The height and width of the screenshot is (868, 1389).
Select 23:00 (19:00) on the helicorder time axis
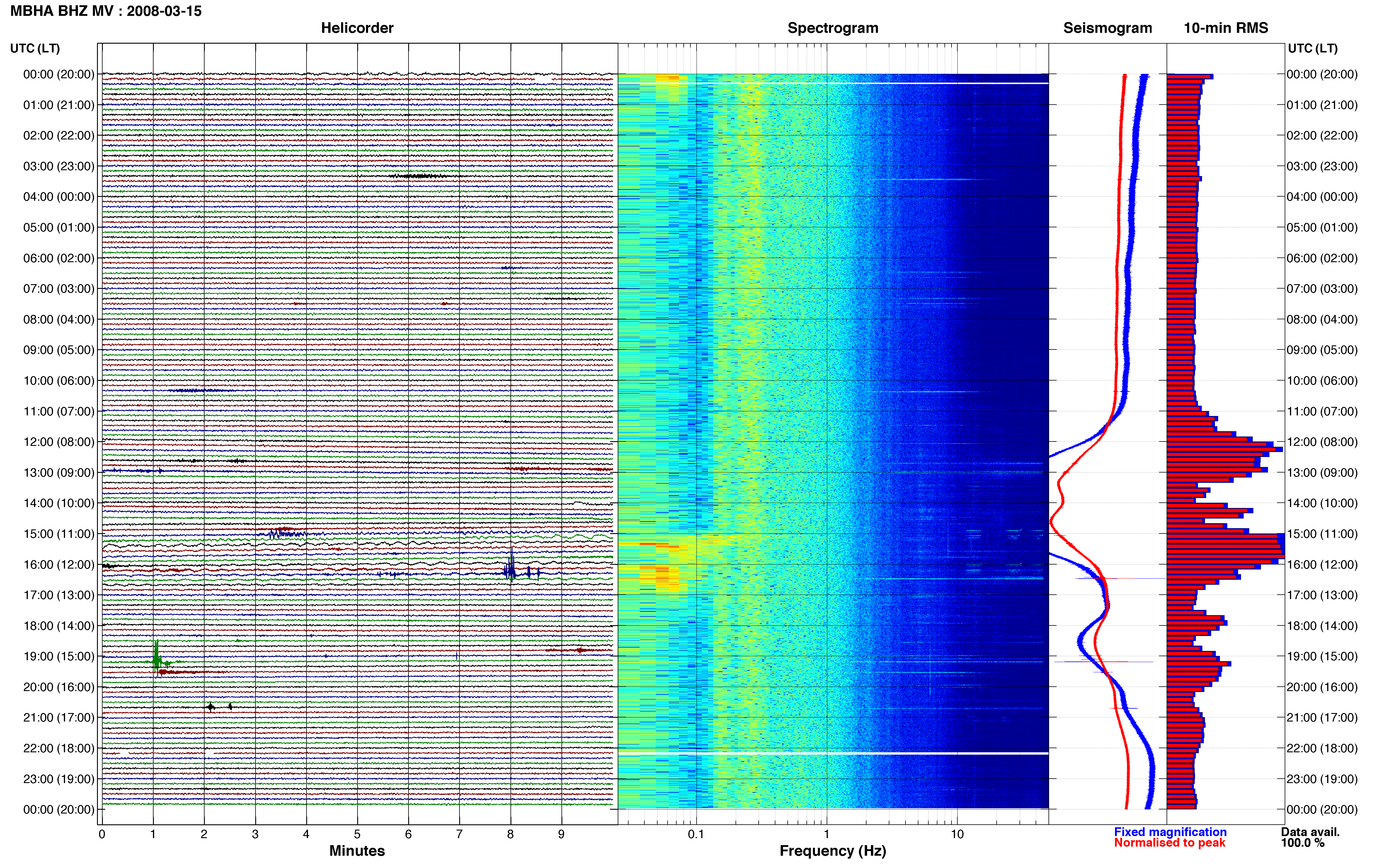[x=59, y=779]
